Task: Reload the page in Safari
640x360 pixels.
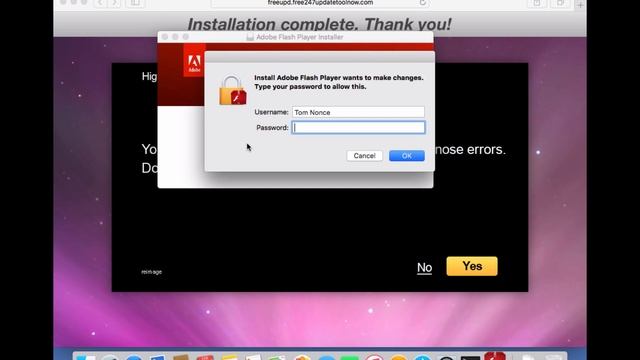Action: point(422,2)
